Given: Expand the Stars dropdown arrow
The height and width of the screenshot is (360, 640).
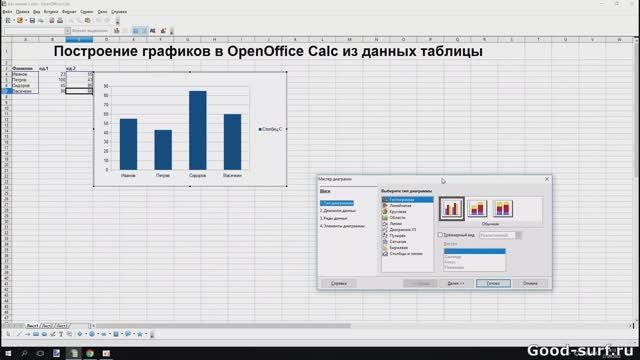Looking at the screenshot, I should (x=146, y=334).
